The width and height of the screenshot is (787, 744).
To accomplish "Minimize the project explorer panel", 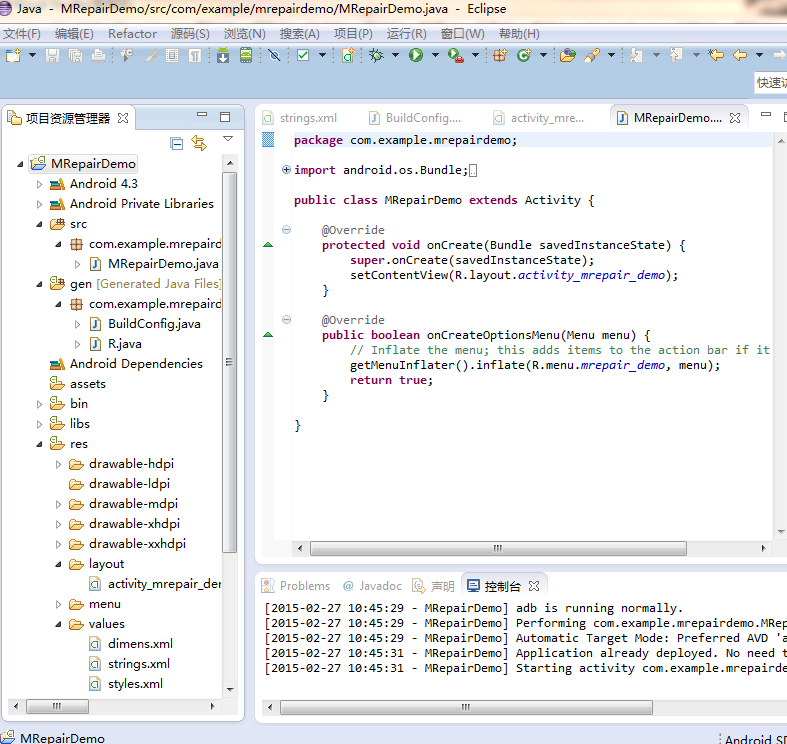I will pyautogui.click(x=202, y=115).
